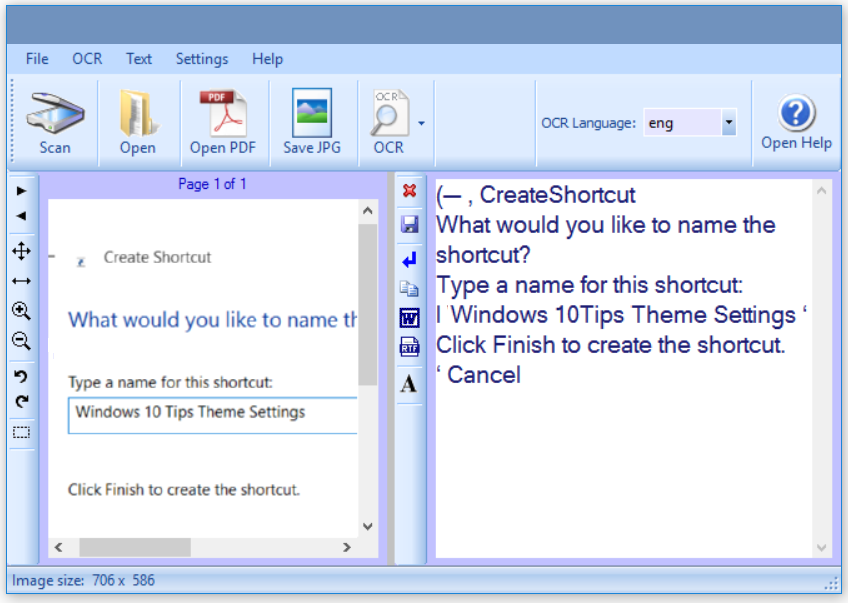Click the 'Page 1 of 1' label
The width and height of the screenshot is (848, 603).
[212, 184]
